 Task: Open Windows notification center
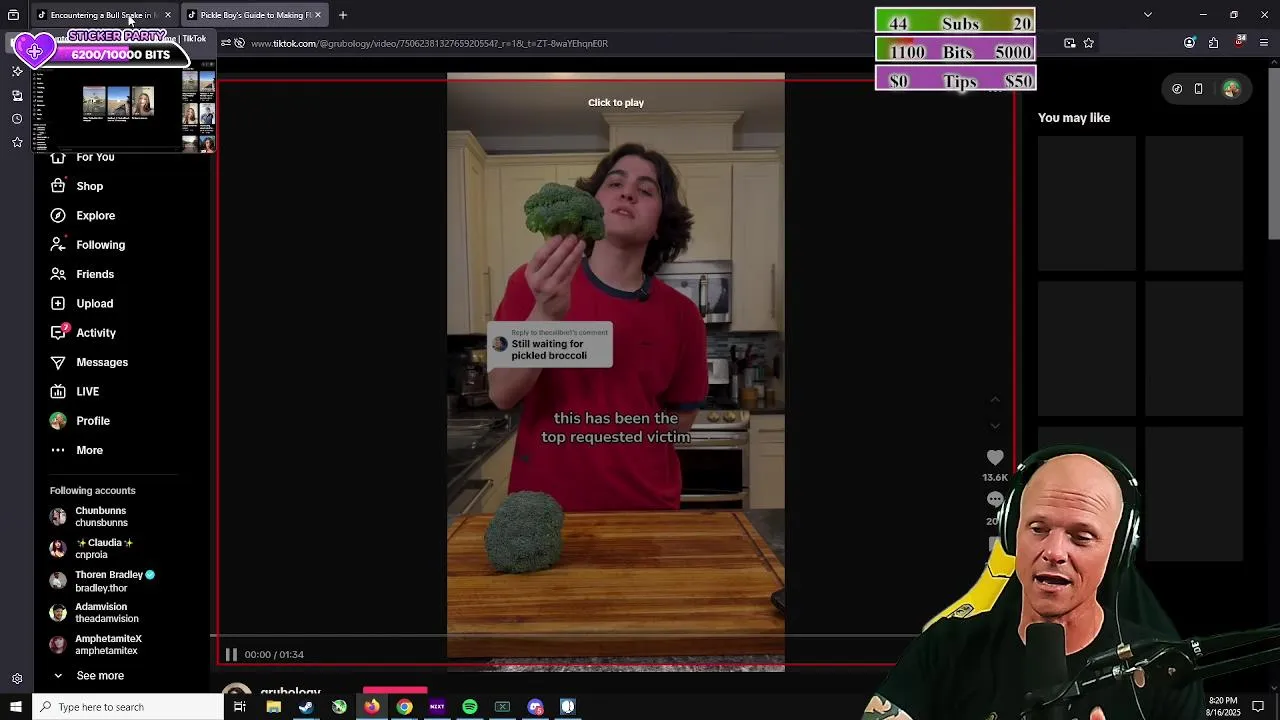pos(1258,707)
